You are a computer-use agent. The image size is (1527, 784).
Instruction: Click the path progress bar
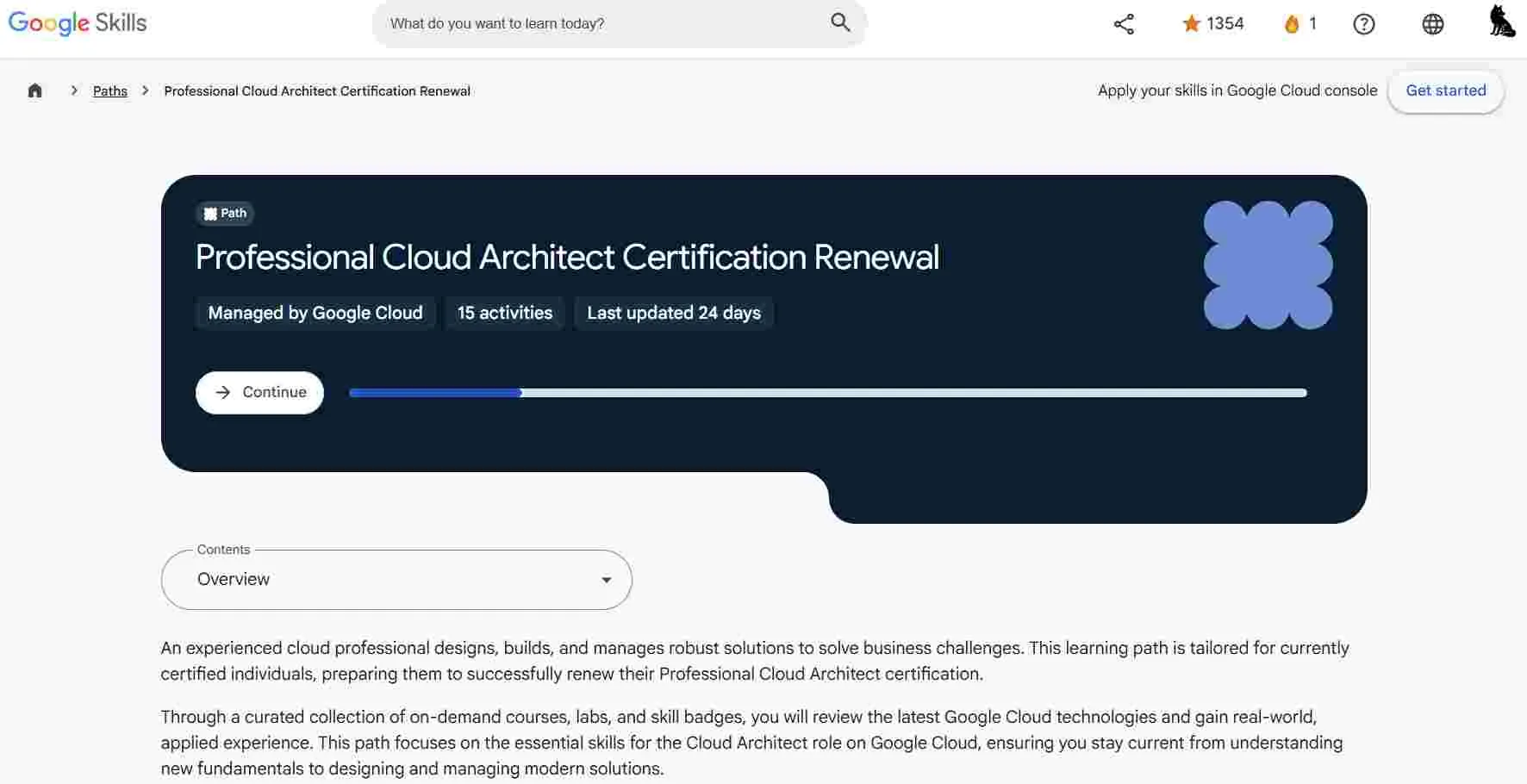pos(827,393)
